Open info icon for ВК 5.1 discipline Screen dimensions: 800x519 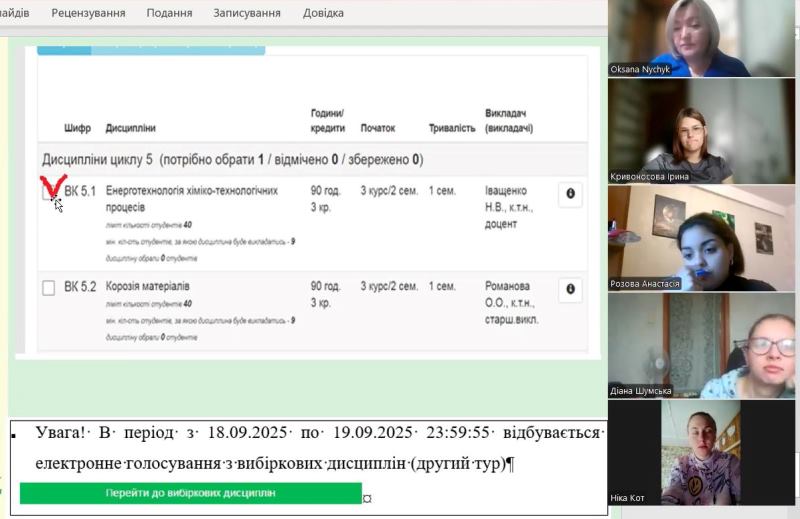click(570, 194)
